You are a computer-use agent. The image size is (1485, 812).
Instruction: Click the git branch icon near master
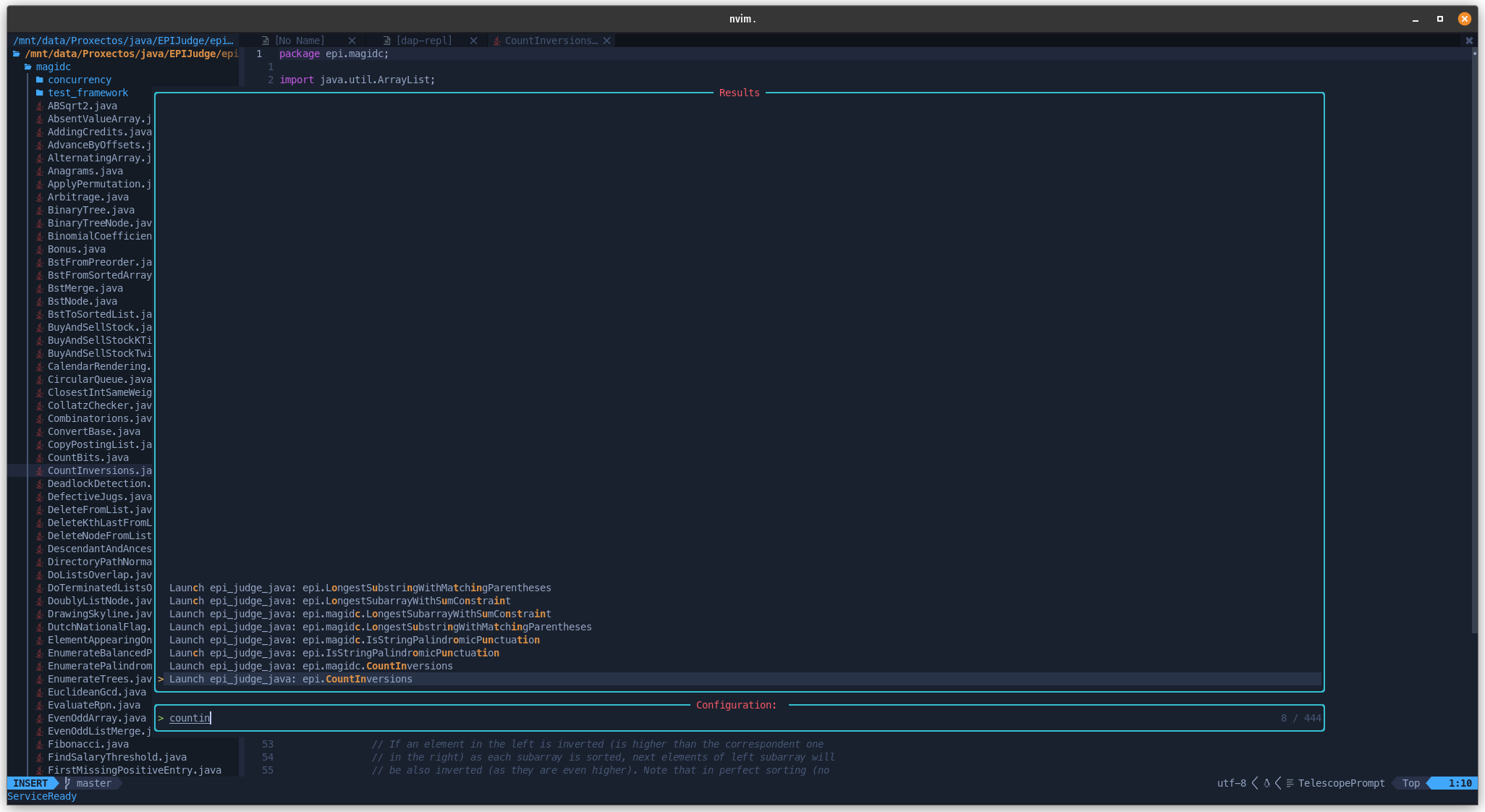tap(67, 783)
